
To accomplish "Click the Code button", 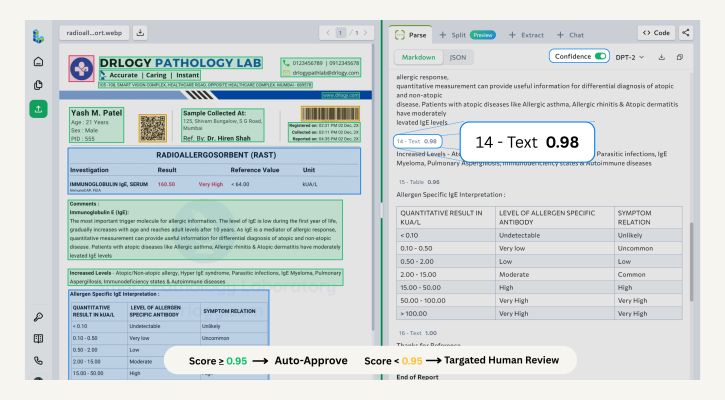I will [655, 33].
